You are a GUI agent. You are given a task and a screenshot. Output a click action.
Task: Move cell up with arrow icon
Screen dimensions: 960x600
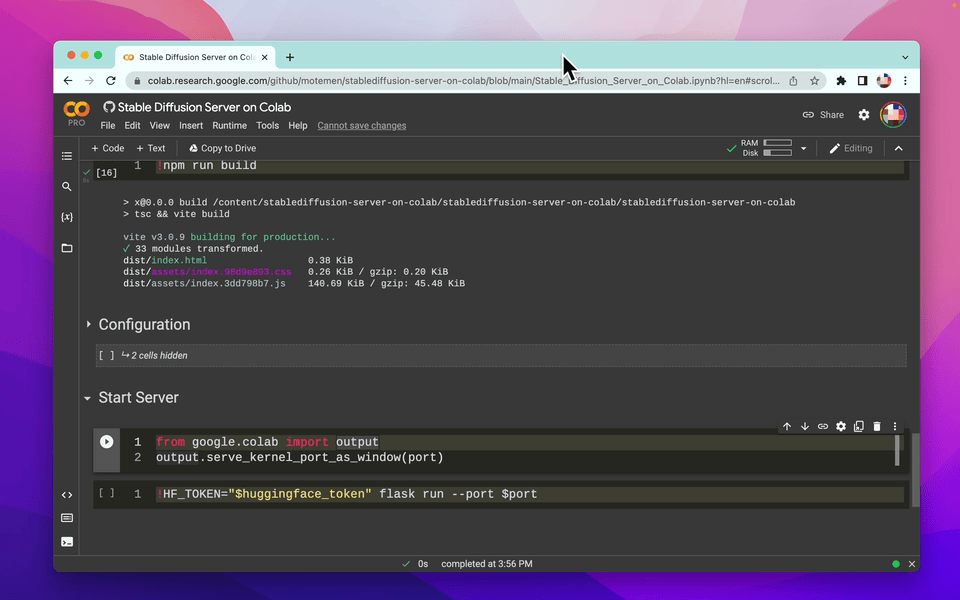point(787,426)
